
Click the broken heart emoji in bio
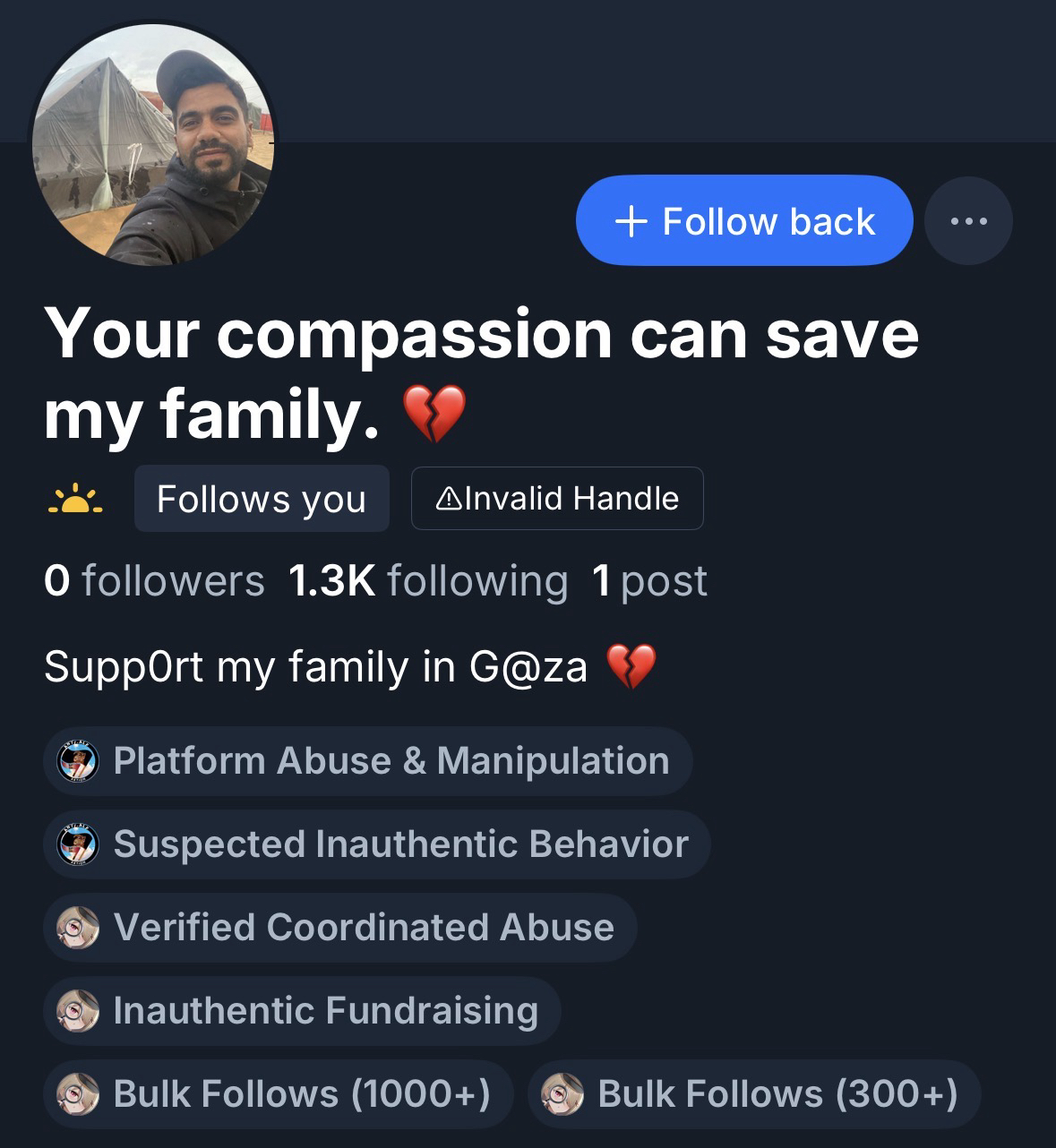point(631,667)
